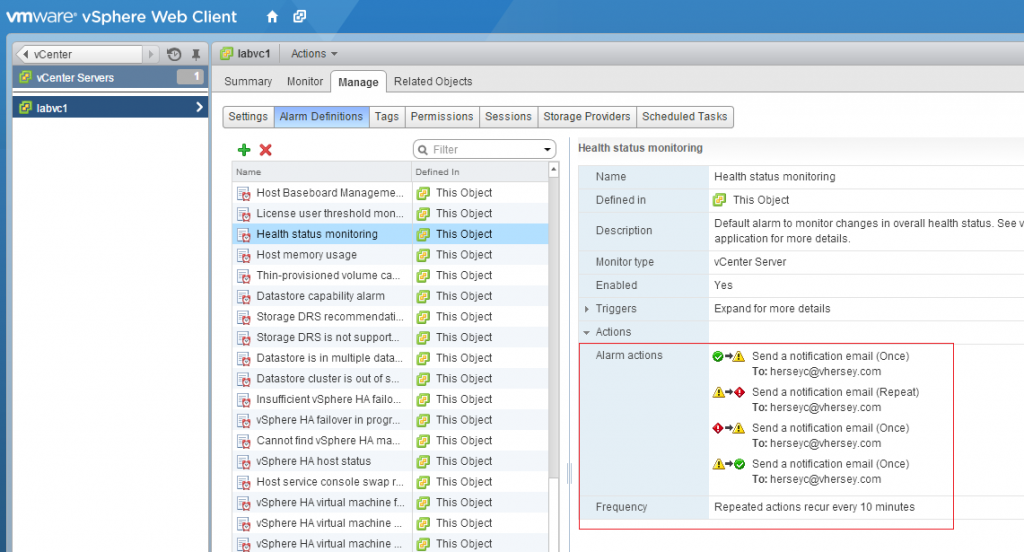
Task: Select the Alarm Definitions sub-tab
Action: [x=321, y=116]
